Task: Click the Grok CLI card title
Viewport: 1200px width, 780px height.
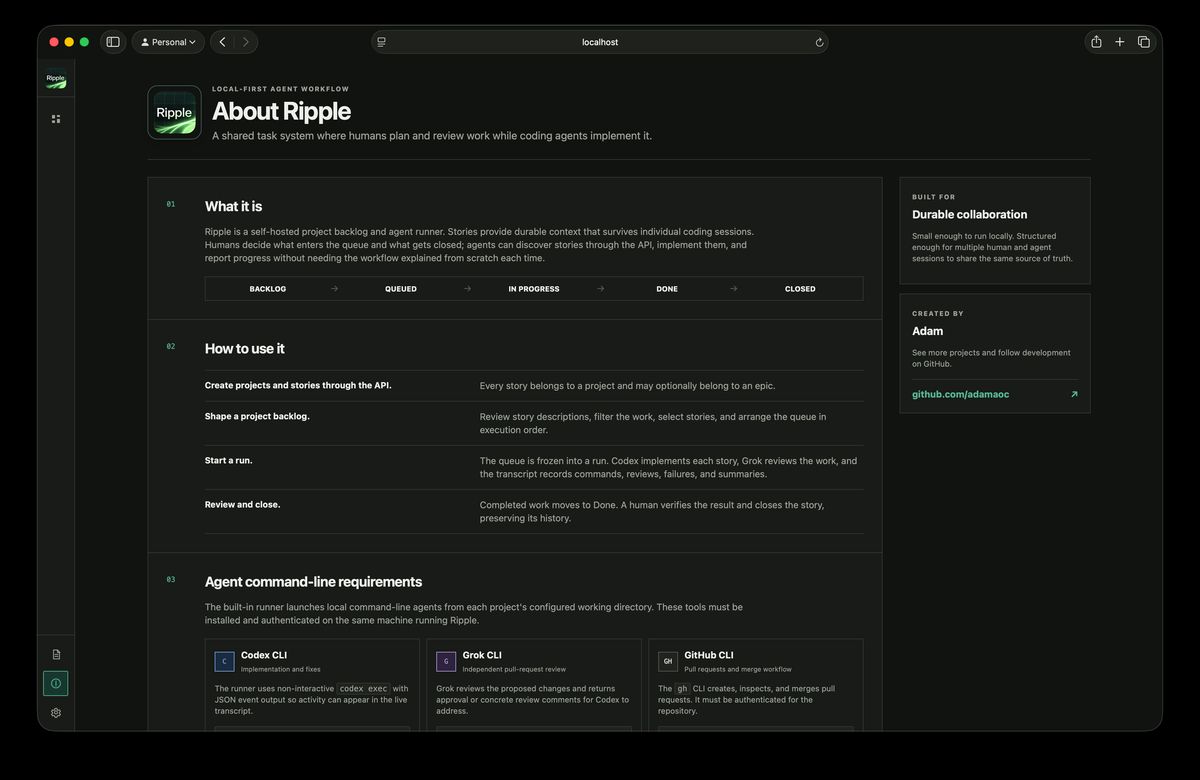Action: click(482, 655)
